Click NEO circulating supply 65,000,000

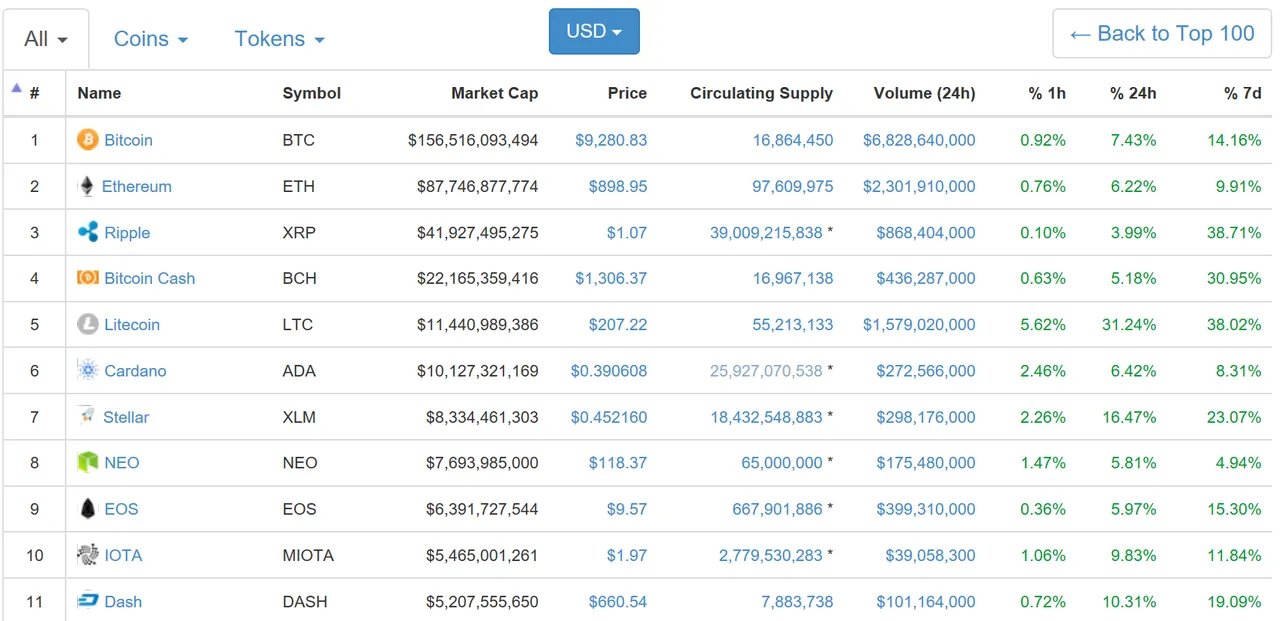tap(782, 463)
